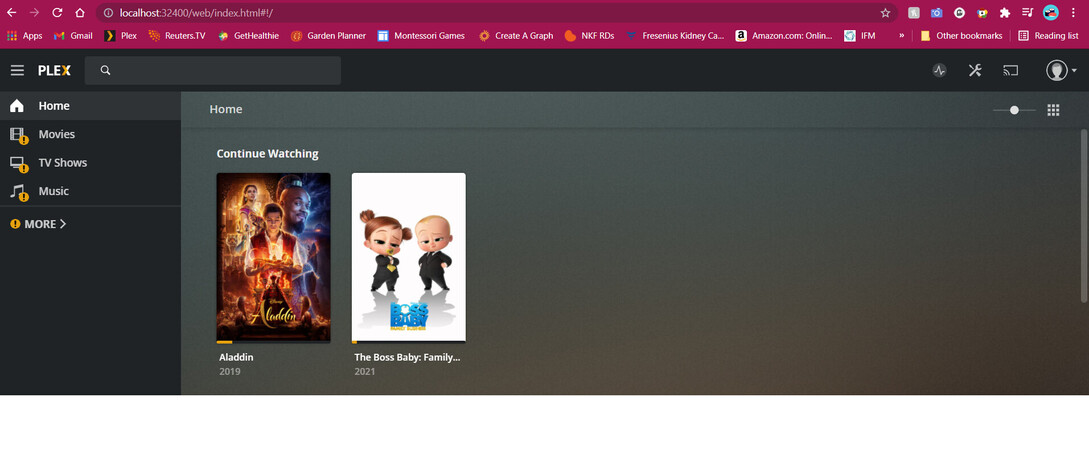Open the media control music-list icon
The image size is (1089, 459).
coord(1027,12)
